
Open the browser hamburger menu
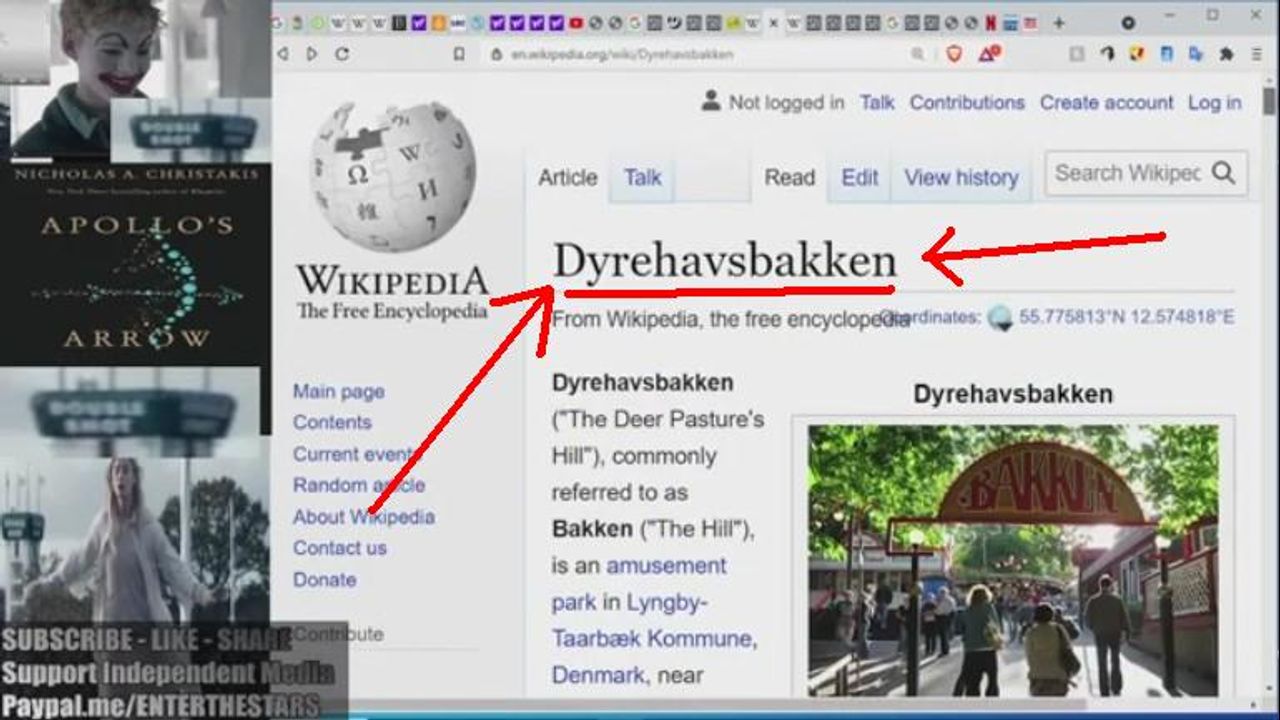click(x=1256, y=54)
